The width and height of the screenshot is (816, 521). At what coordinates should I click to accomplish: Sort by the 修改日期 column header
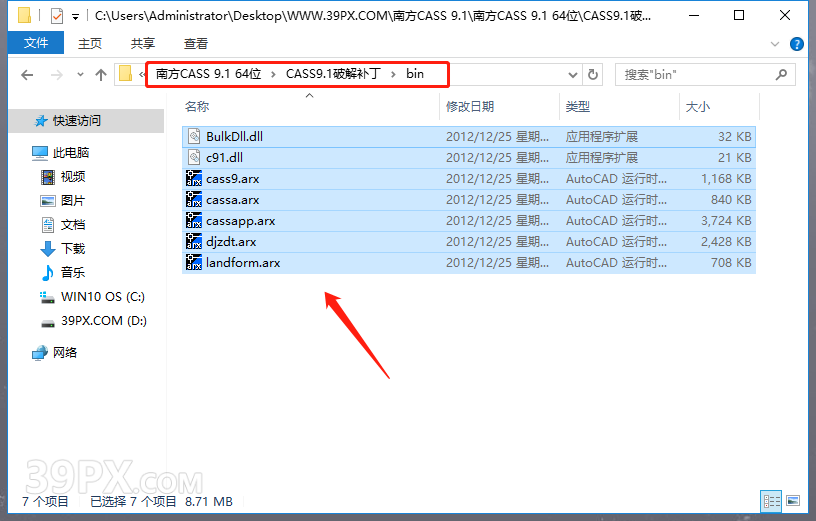click(x=470, y=107)
